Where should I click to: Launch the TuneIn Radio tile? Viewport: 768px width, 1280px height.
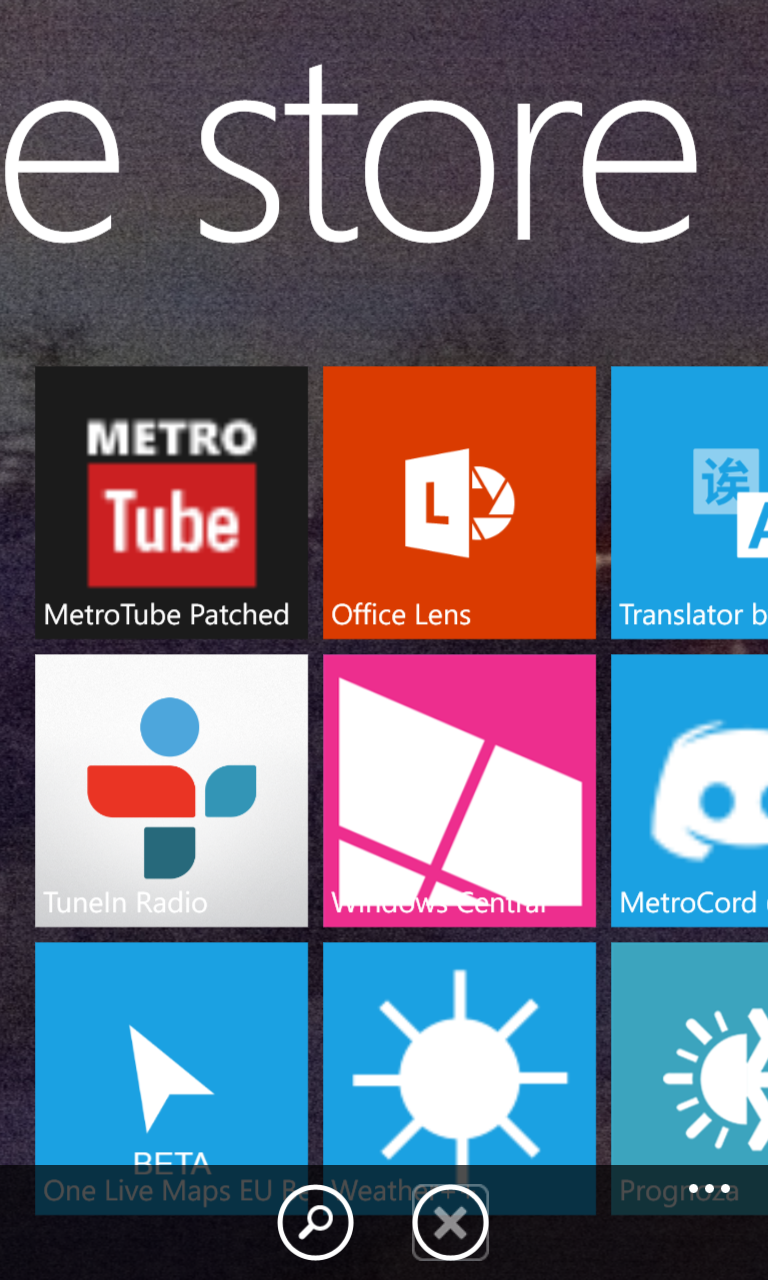(x=171, y=790)
